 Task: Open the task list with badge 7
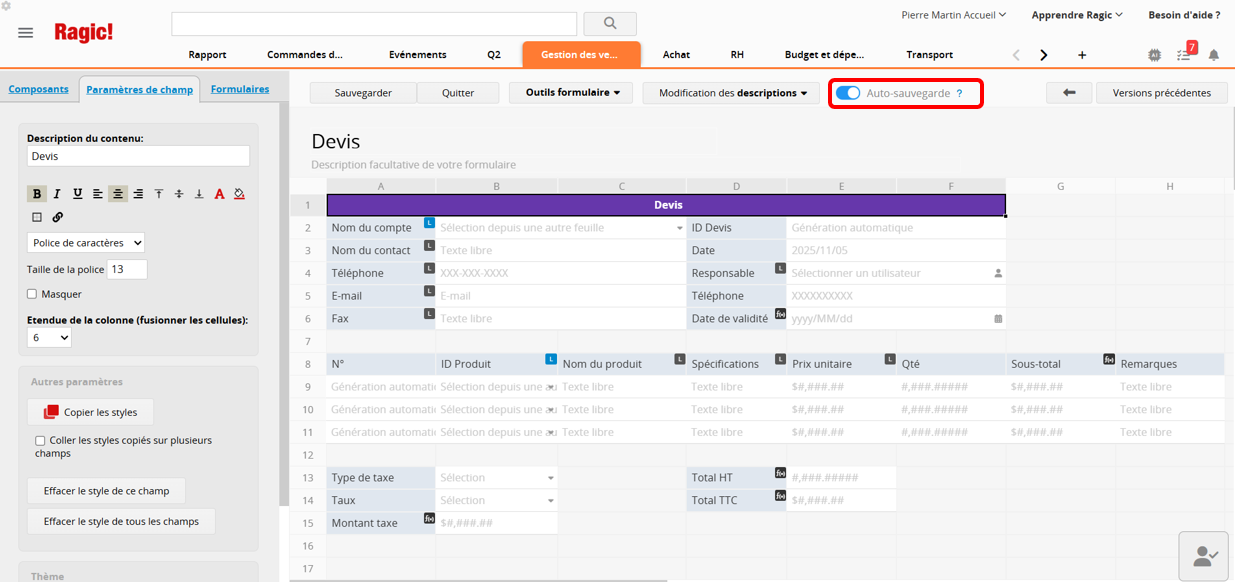pos(1184,55)
